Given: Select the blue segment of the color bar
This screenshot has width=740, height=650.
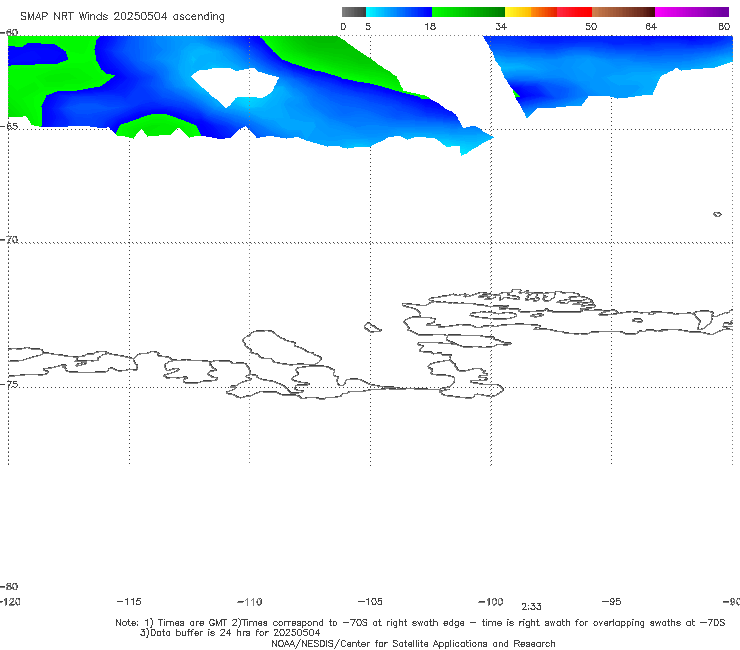Looking at the screenshot, I should point(399,12).
